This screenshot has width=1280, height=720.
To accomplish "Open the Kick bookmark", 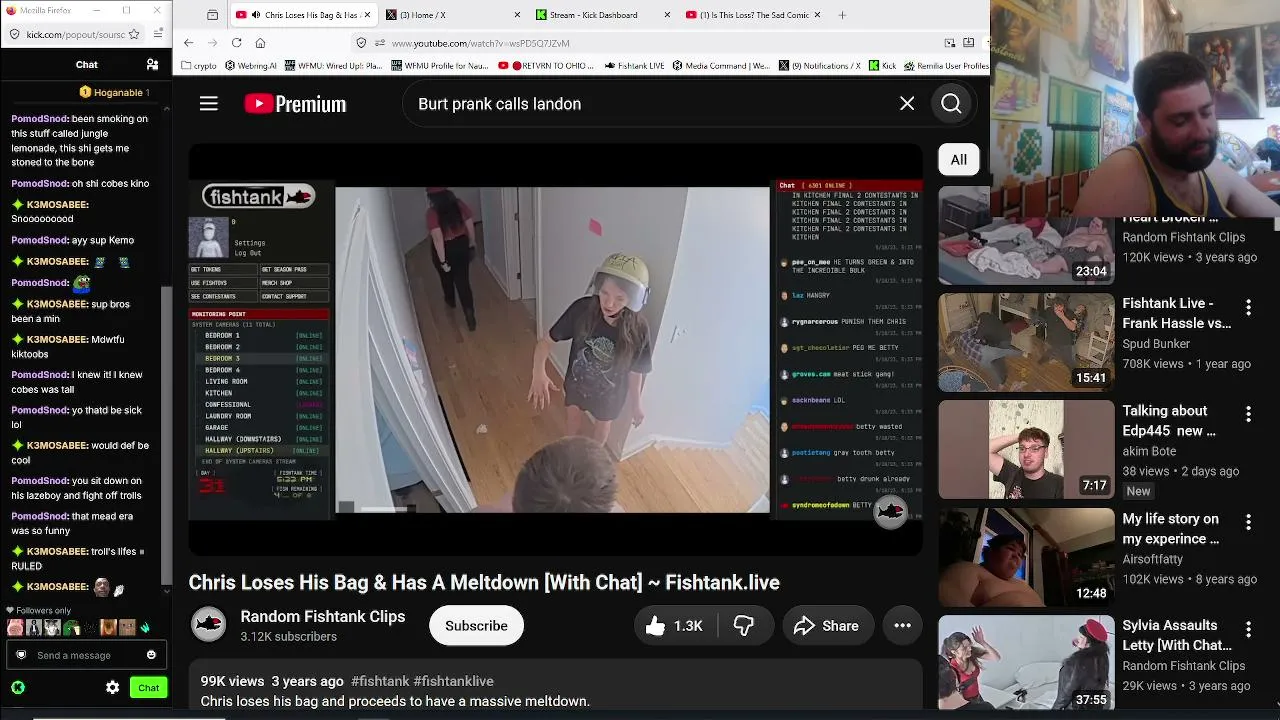I will [x=882, y=66].
